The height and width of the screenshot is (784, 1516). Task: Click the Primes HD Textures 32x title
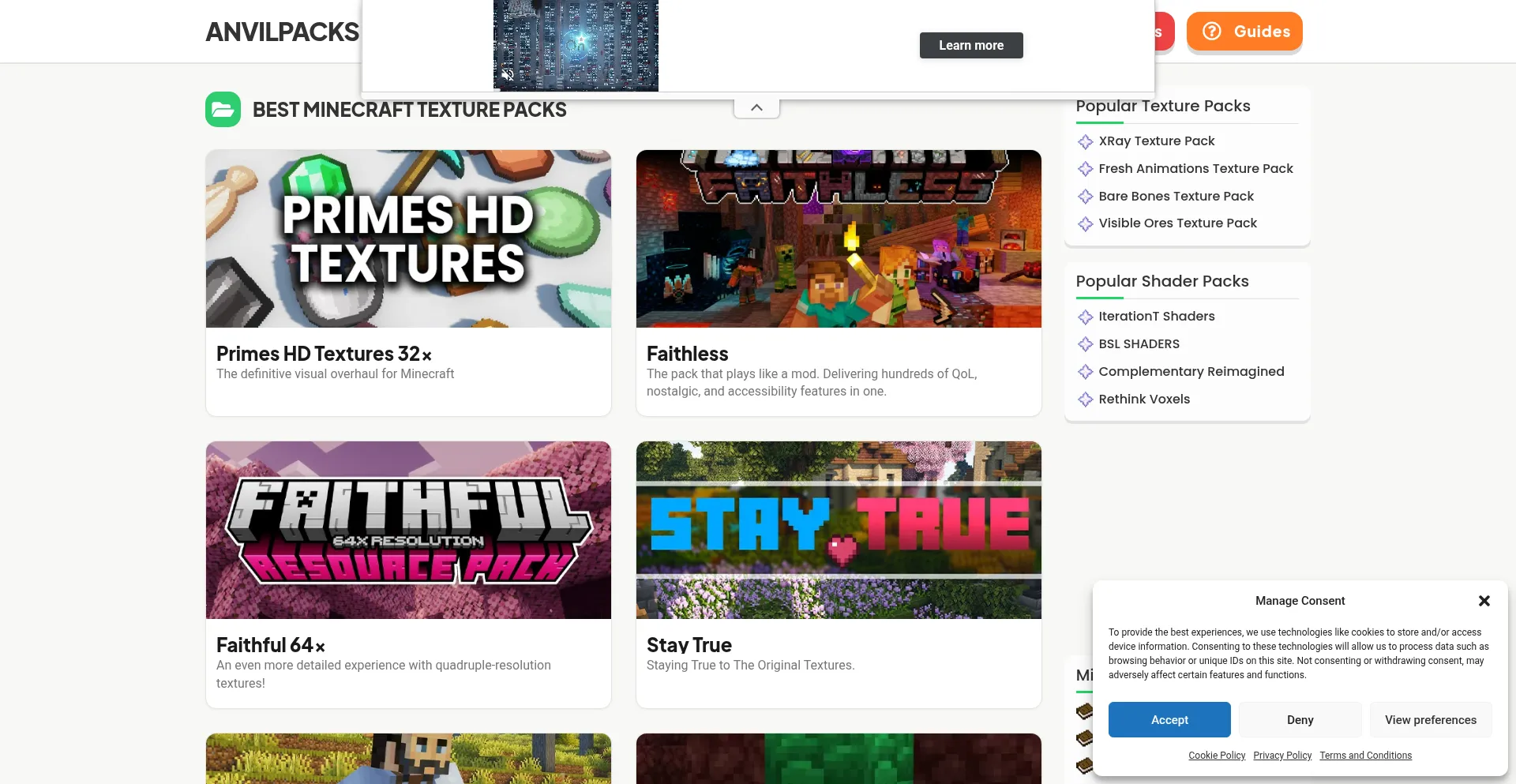click(x=324, y=354)
